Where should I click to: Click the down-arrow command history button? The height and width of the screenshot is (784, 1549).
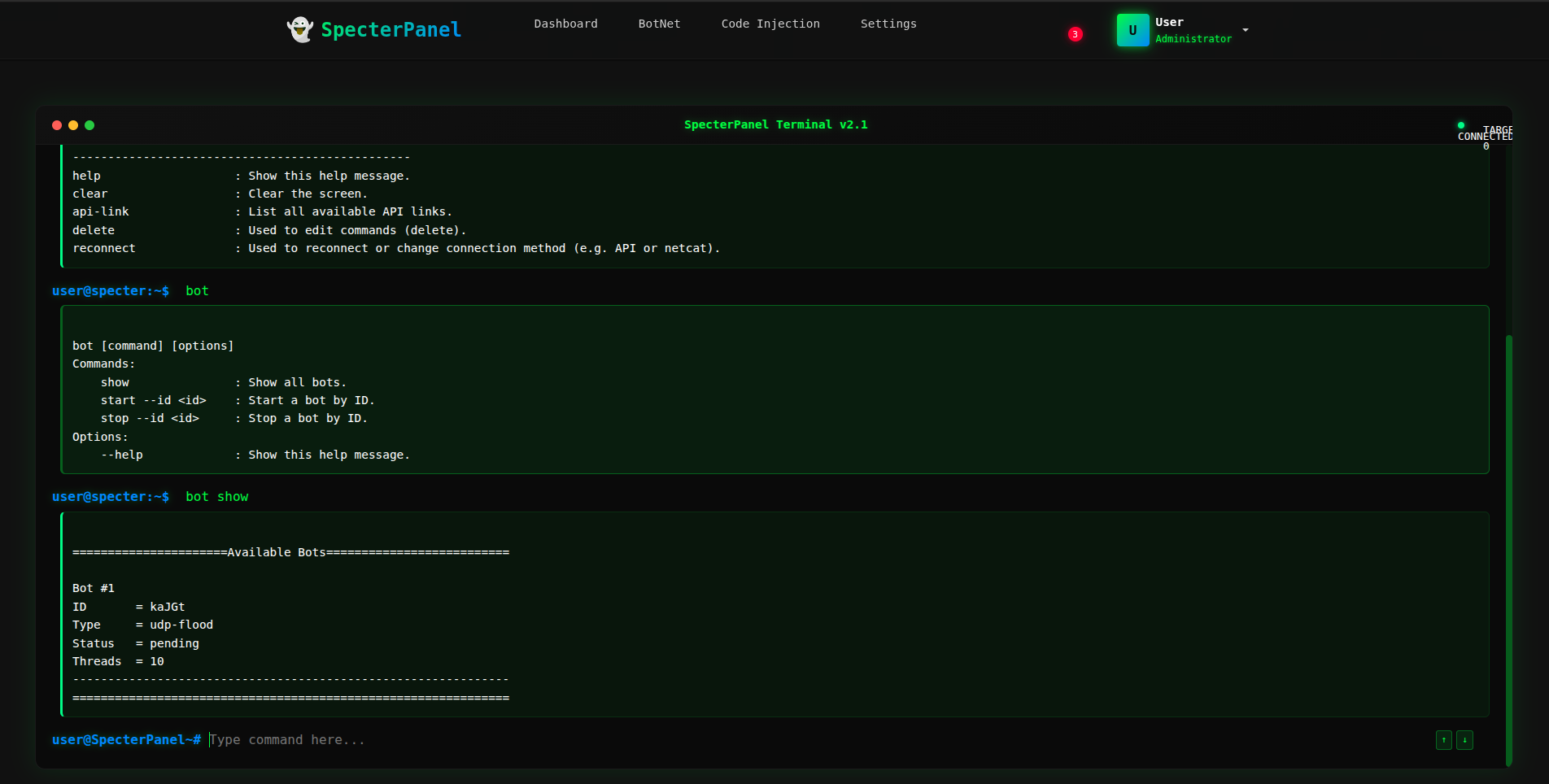(1464, 740)
